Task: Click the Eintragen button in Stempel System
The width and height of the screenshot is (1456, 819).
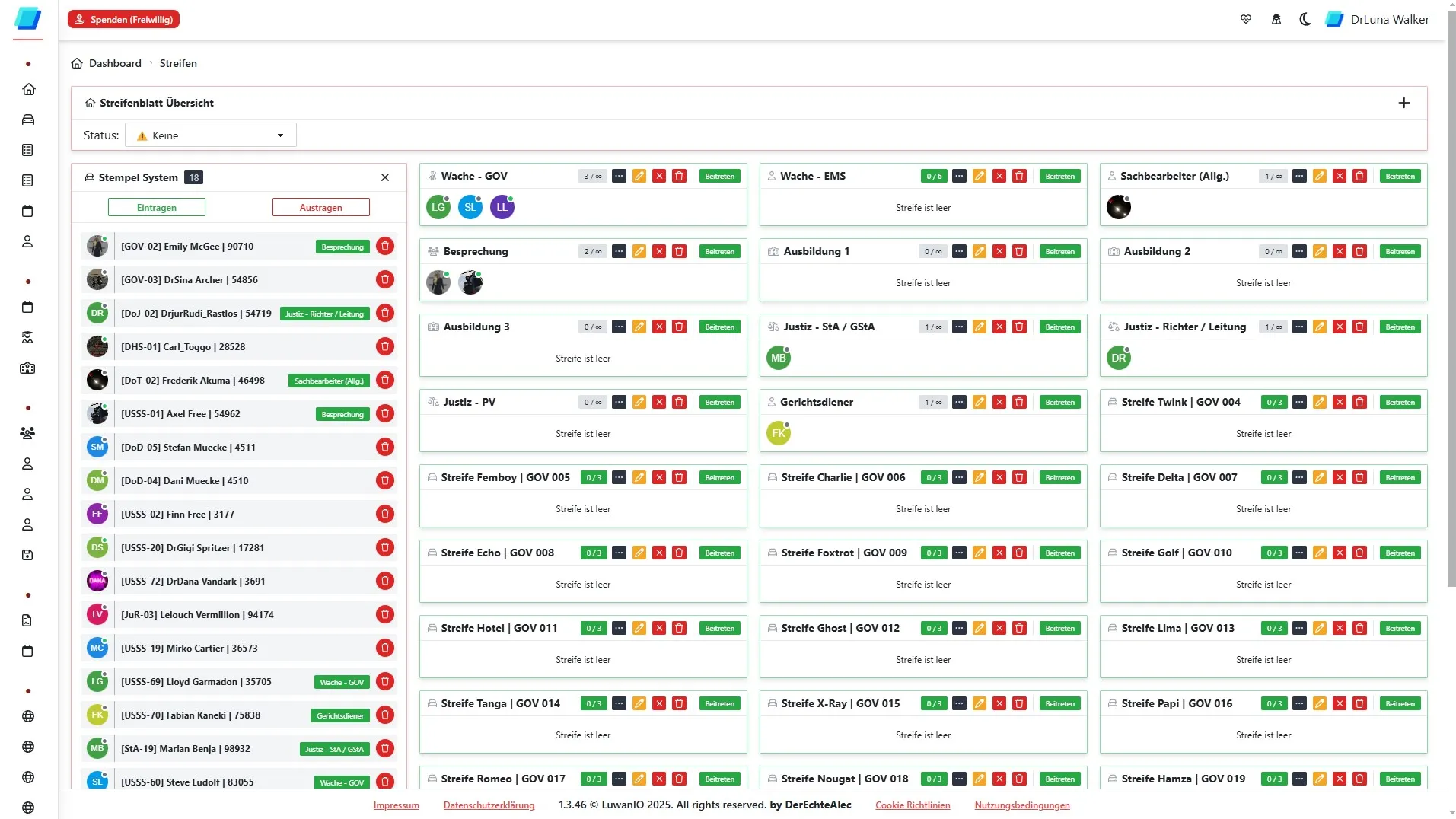Action: coord(156,207)
